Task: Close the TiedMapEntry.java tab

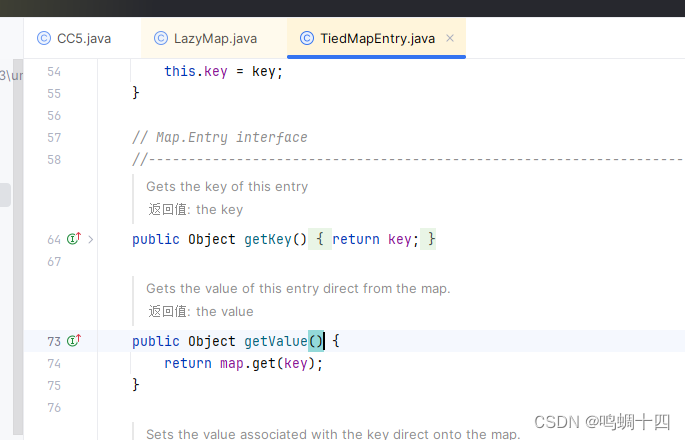Action: point(450,38)
